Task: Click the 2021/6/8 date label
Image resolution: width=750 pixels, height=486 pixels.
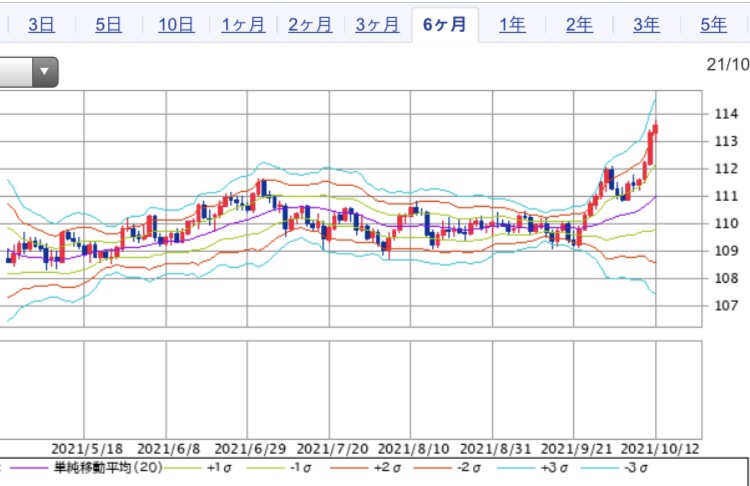Action: [168, 449]
